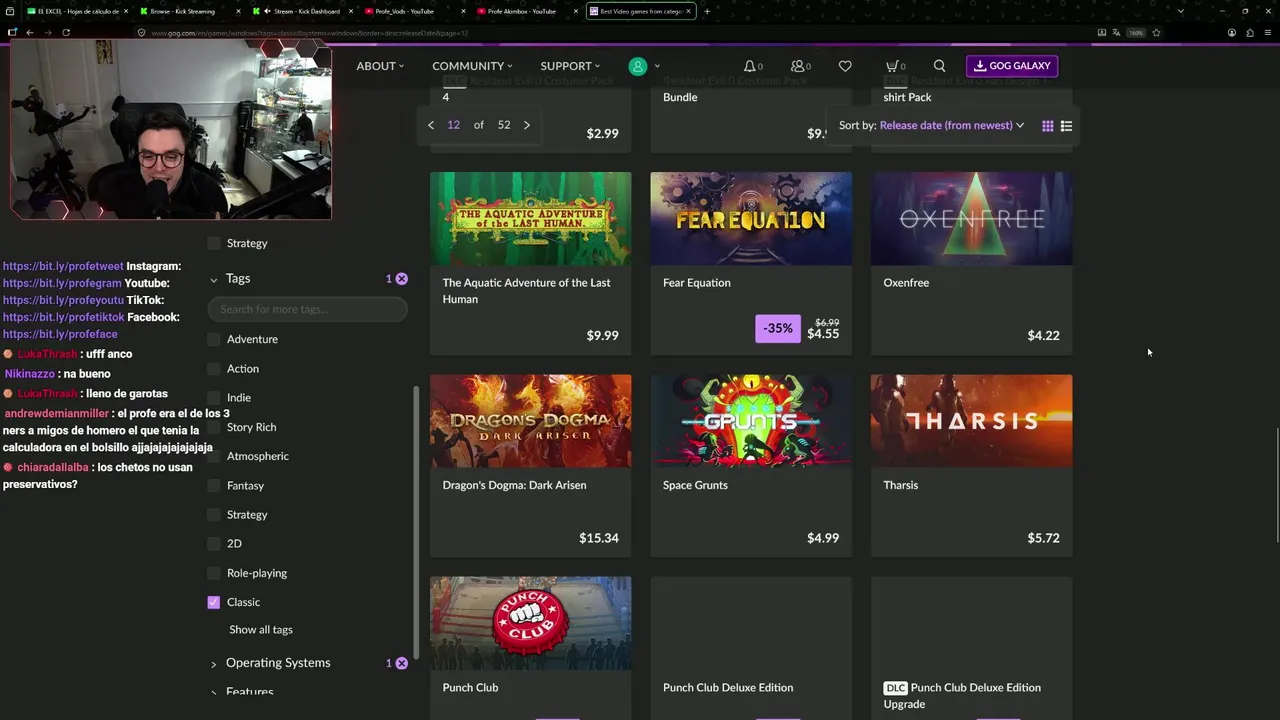The width and height of the screenshot is (1280, 720).
Task: Open Dragon's Dogma: Dark Arisen title
Action: tap(515, 485)
